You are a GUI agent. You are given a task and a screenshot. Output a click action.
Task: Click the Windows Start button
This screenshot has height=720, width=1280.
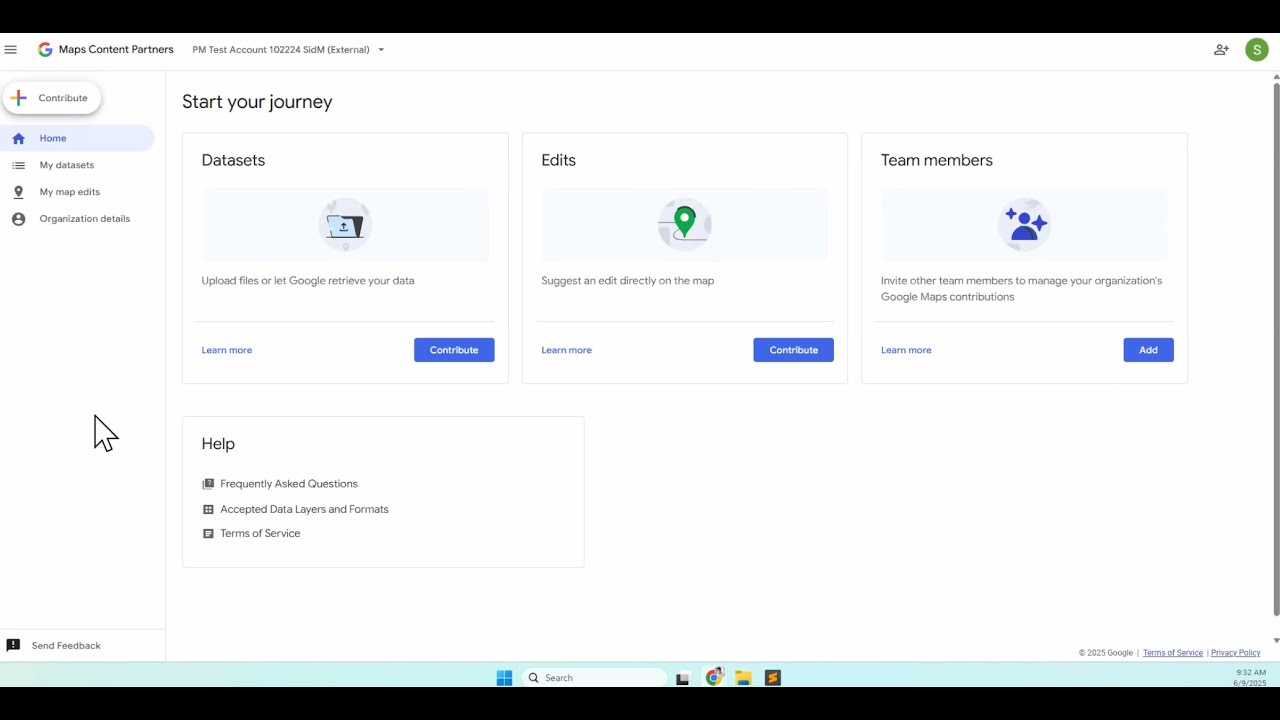click(504, 678)
